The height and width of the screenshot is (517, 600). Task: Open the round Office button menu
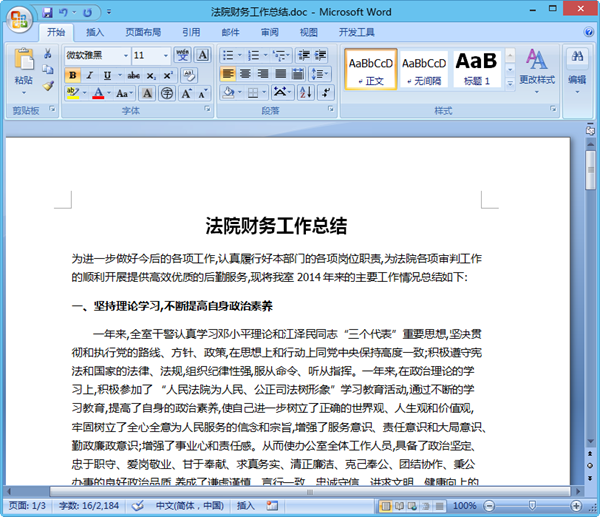20,20
